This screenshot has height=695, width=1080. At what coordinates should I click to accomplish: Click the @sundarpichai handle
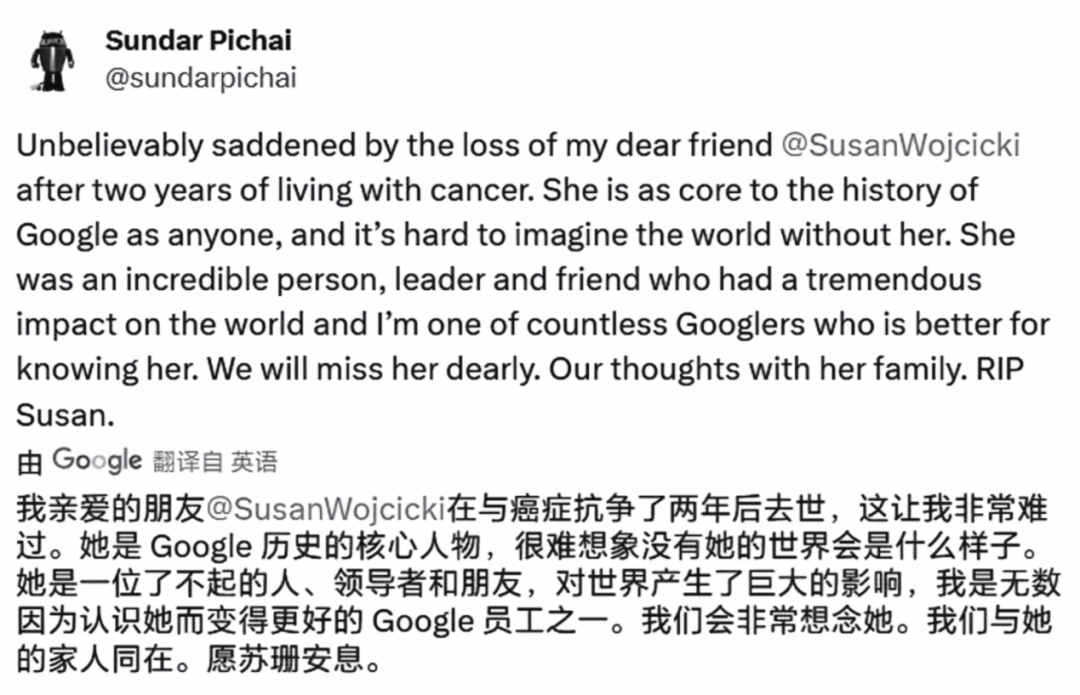click(x=200, y=79)
